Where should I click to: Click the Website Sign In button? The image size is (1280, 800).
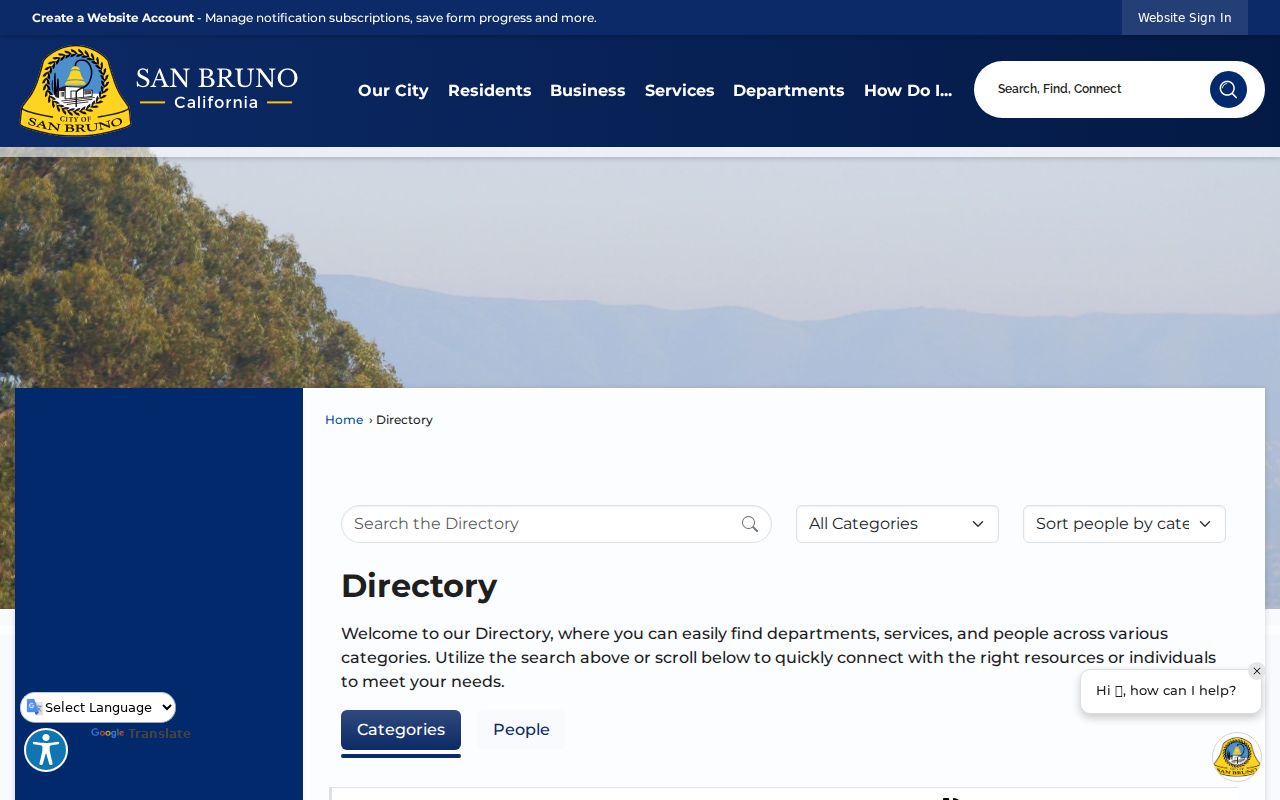coord(1184,18)
